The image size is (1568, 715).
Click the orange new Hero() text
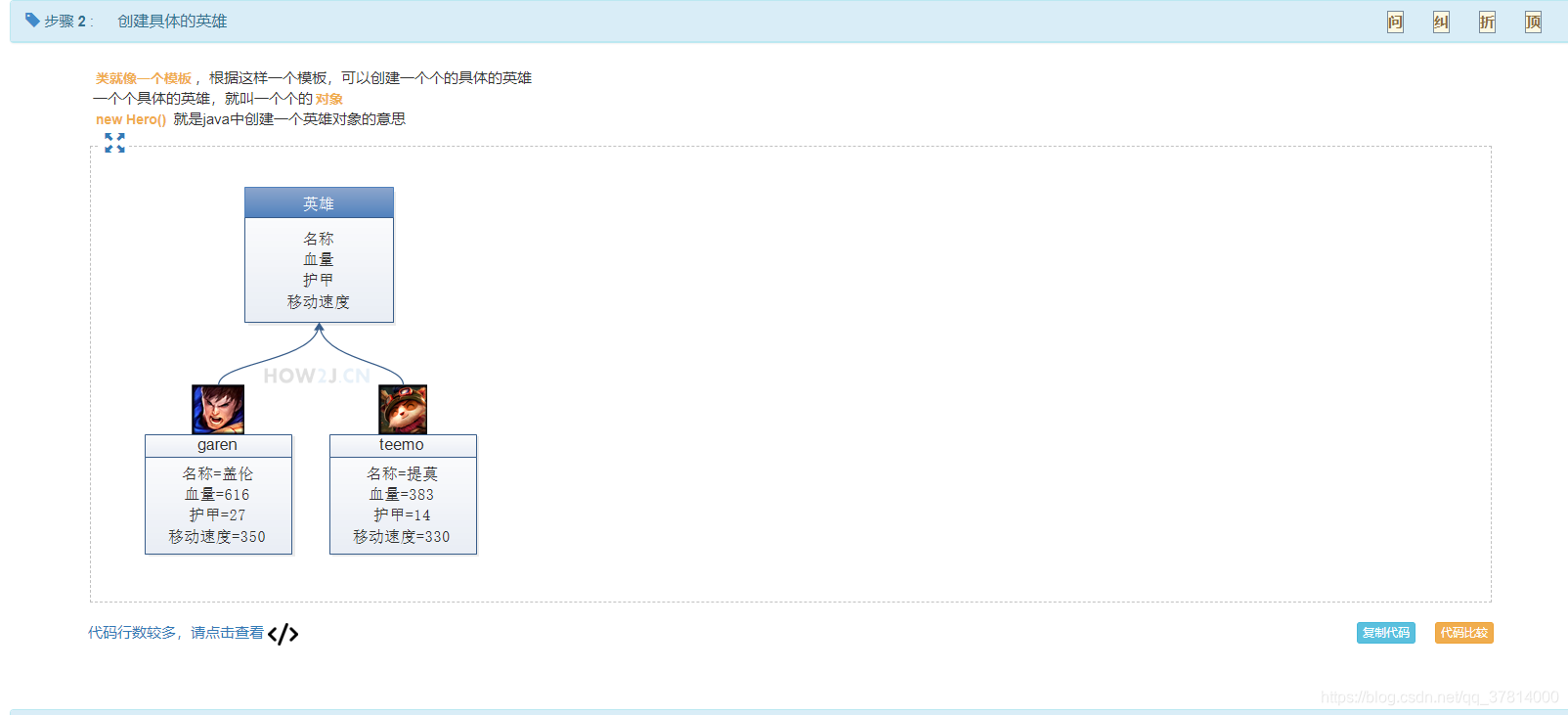[131, 119]
